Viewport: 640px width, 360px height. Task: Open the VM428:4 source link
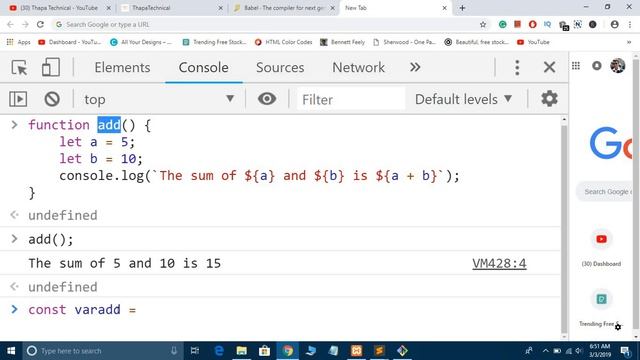click(x=499, y=264)
